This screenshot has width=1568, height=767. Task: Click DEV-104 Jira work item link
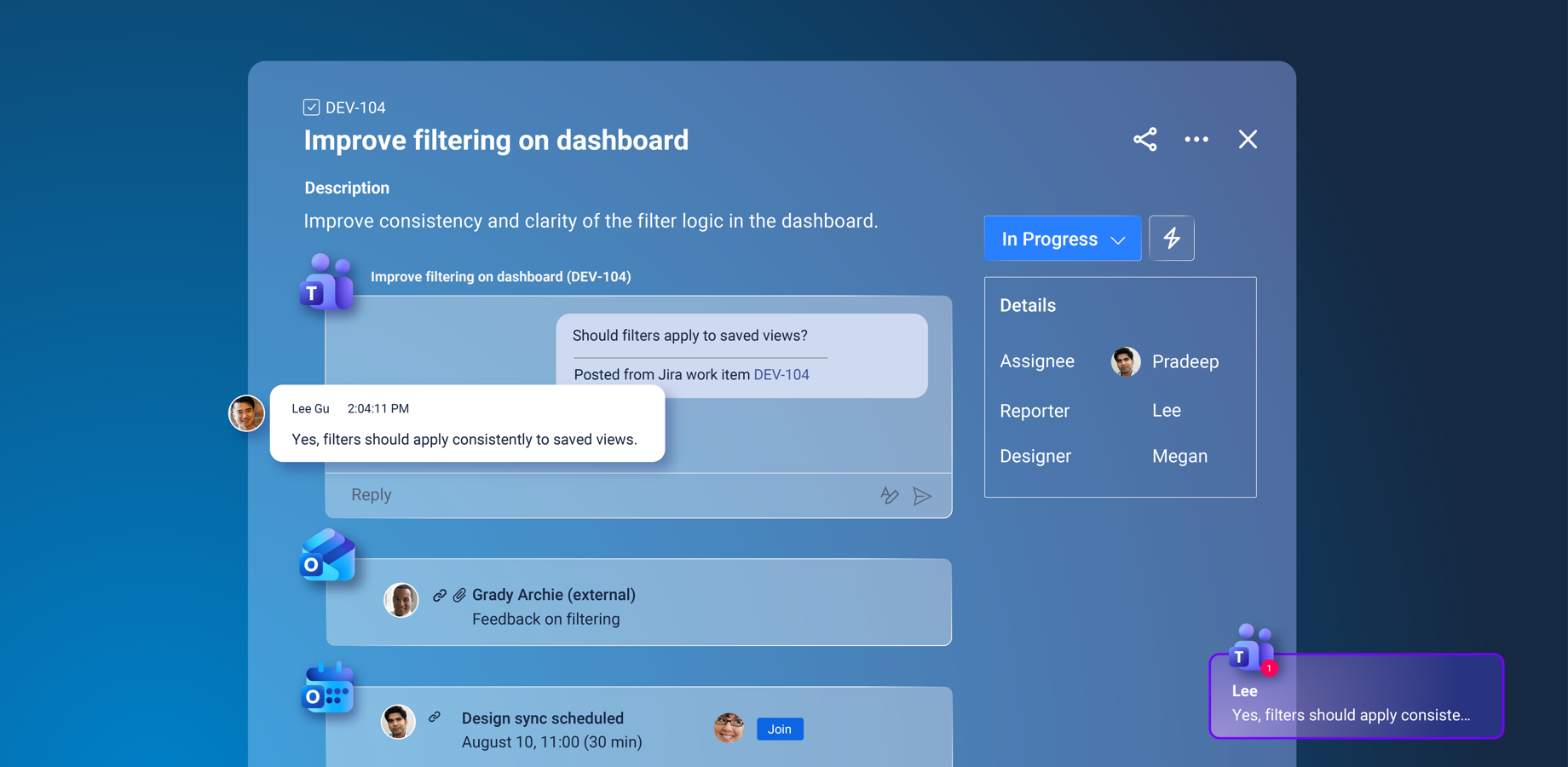tap(781, 374)
